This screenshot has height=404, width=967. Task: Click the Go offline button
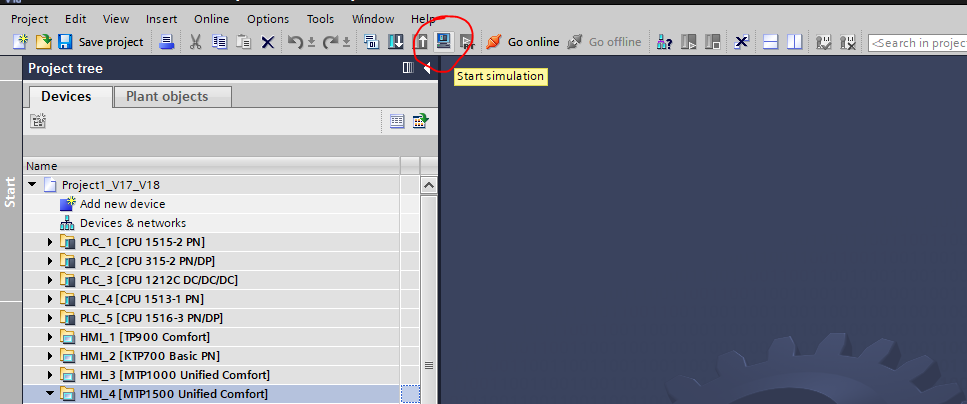(x=604, y=41)
